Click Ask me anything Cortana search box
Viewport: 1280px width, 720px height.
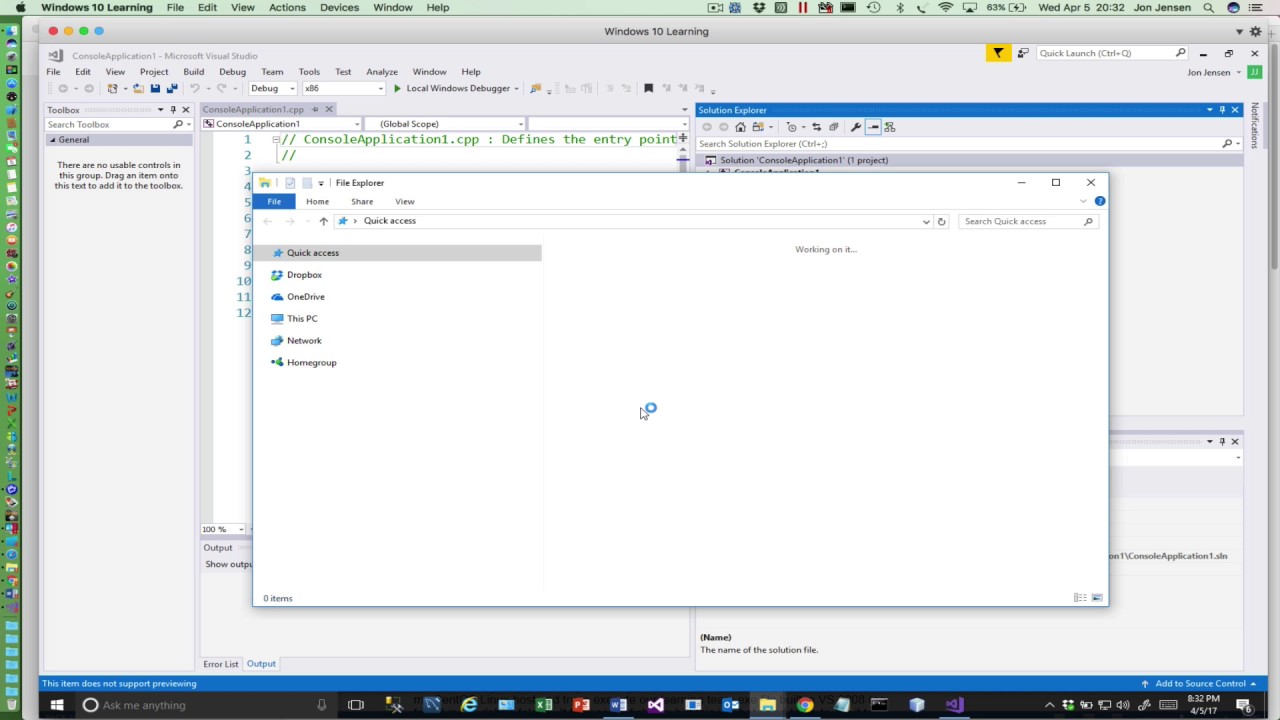(205, 705)
